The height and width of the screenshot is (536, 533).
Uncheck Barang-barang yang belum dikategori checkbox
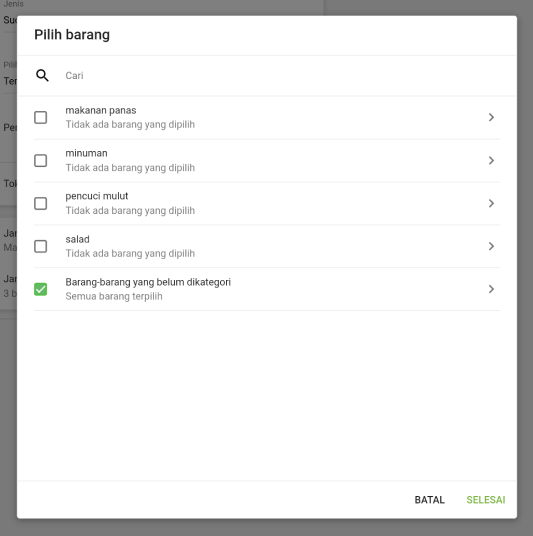click(41, 290)
